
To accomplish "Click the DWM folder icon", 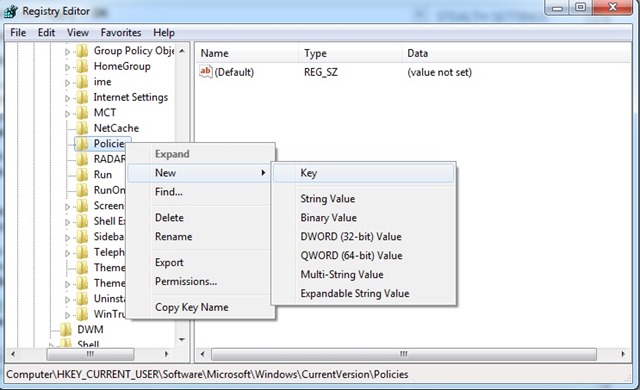I will point(66,330).
